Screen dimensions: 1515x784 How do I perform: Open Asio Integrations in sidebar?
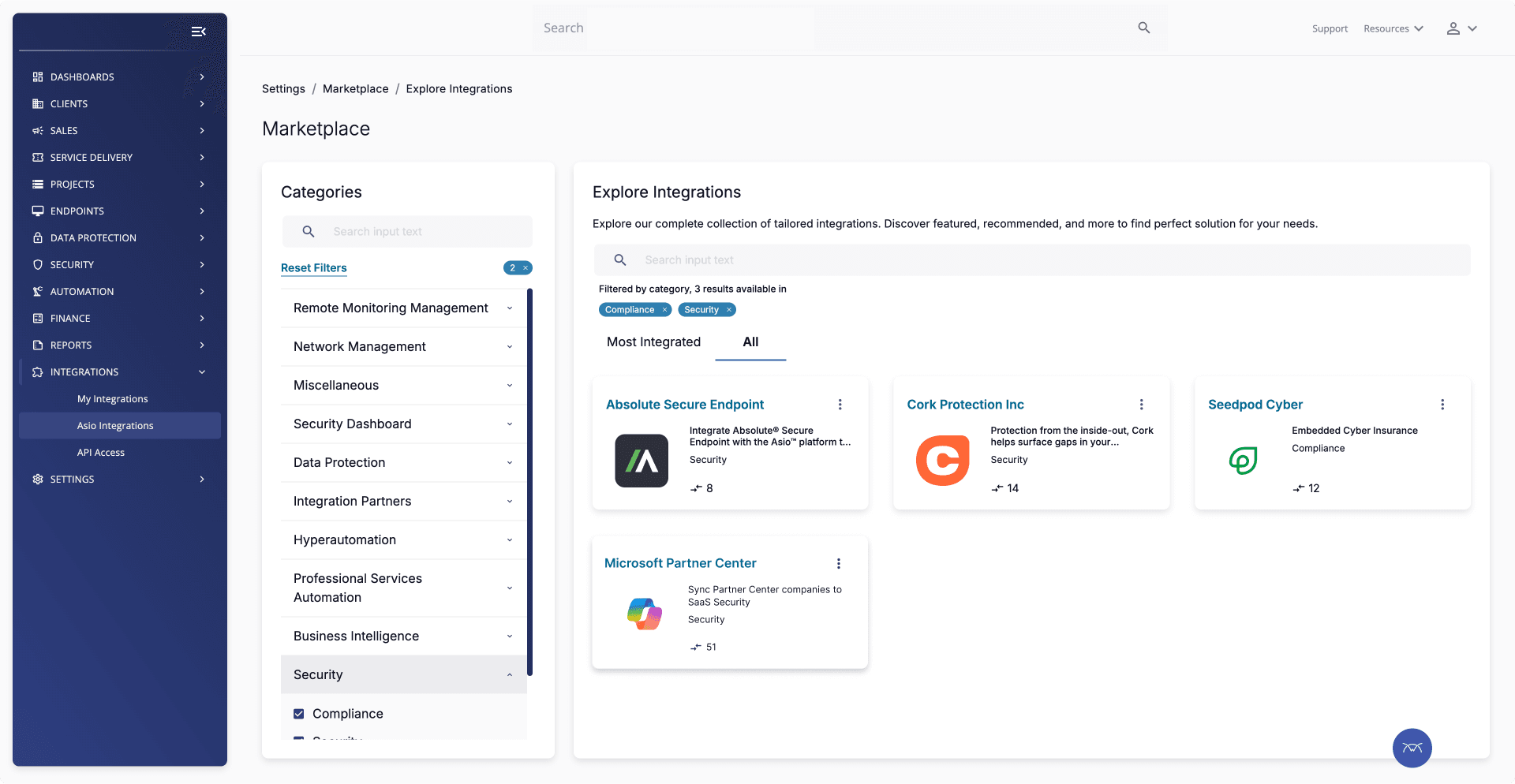pyautogui.click(x=115, y=425)
